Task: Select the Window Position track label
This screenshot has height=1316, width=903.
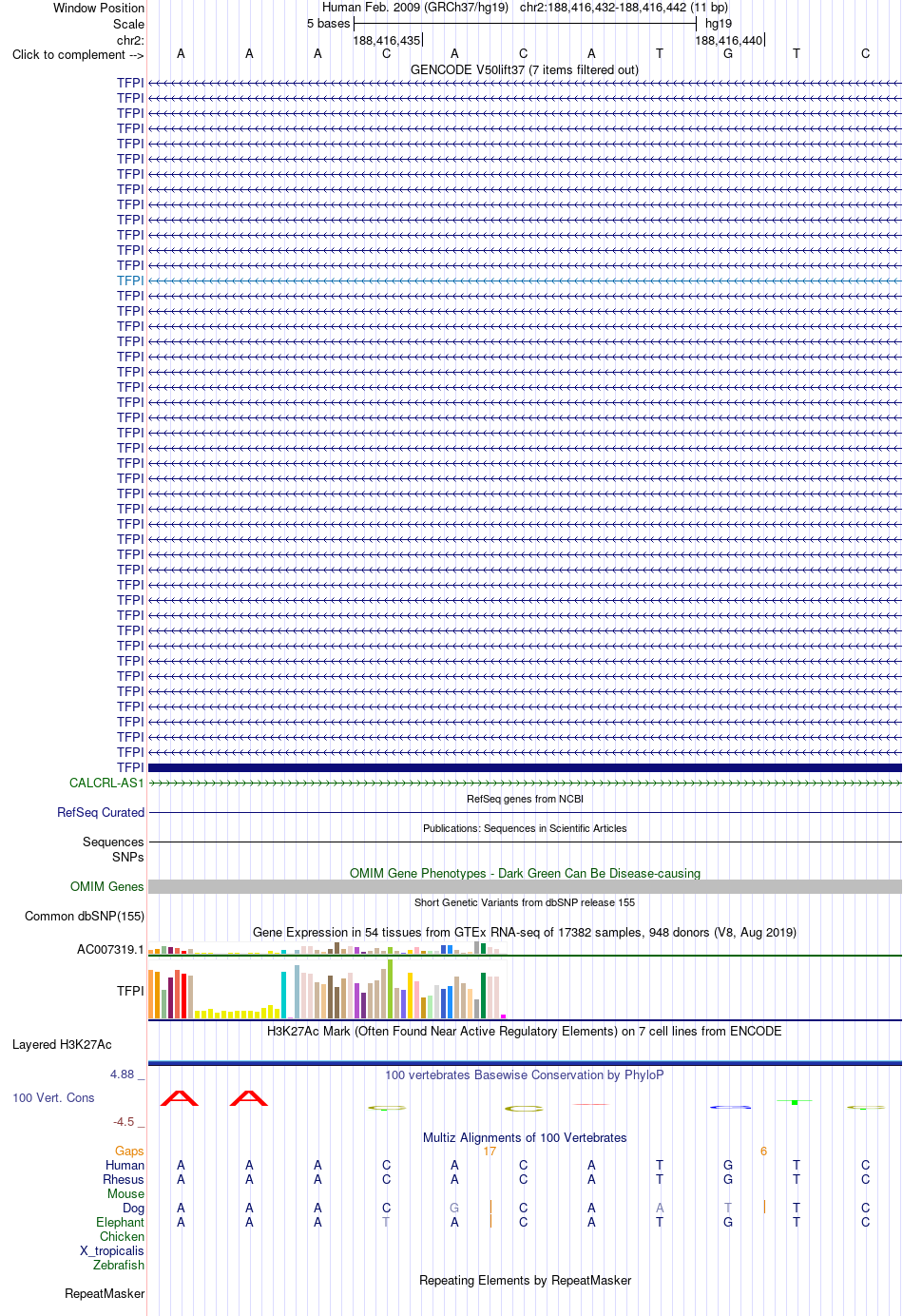Action: tap(99, 8)
